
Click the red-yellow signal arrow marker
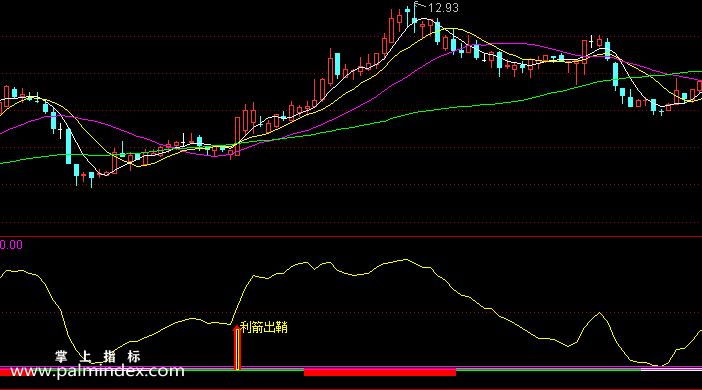click(x=237, y=347)
